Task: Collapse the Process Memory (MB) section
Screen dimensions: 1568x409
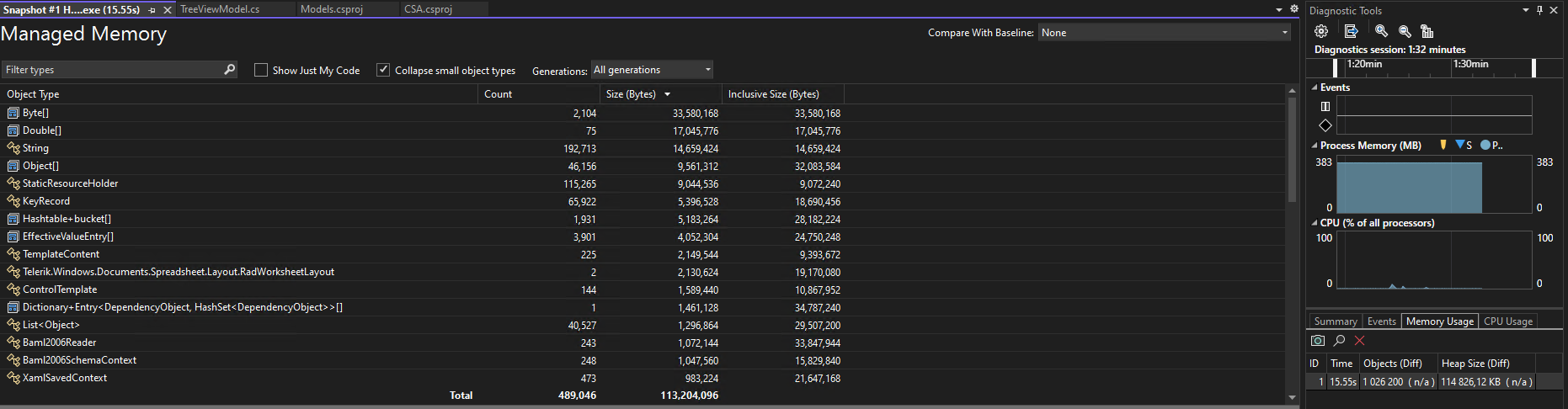Action: (x=1315, y=146)
